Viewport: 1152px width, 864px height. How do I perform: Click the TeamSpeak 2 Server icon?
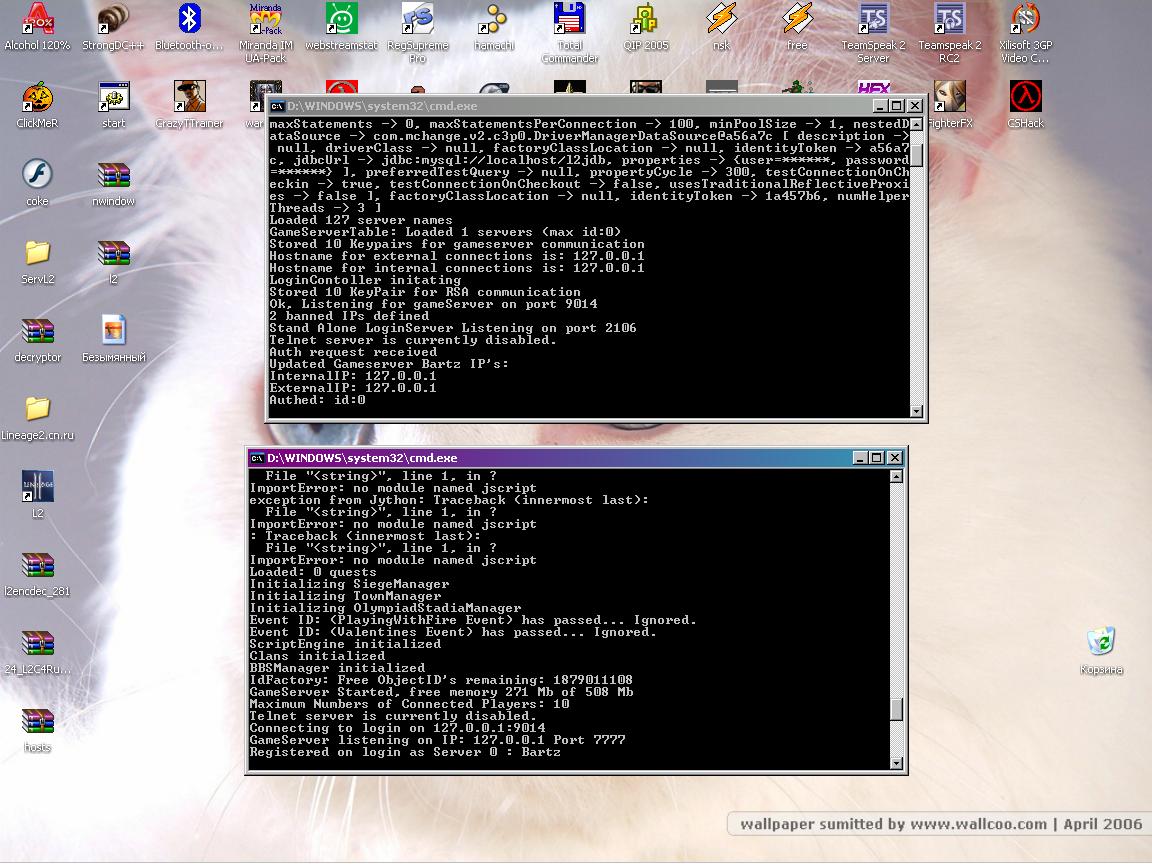coord(873,20)
